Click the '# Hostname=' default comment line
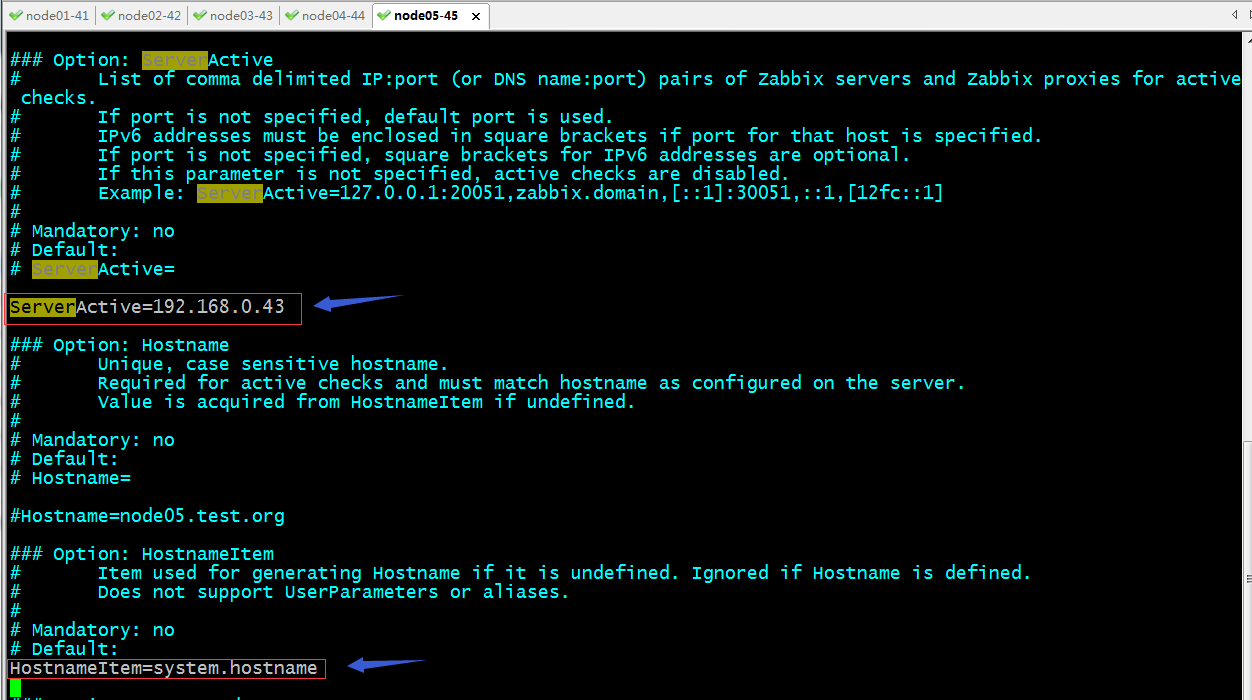 point(70,478)
